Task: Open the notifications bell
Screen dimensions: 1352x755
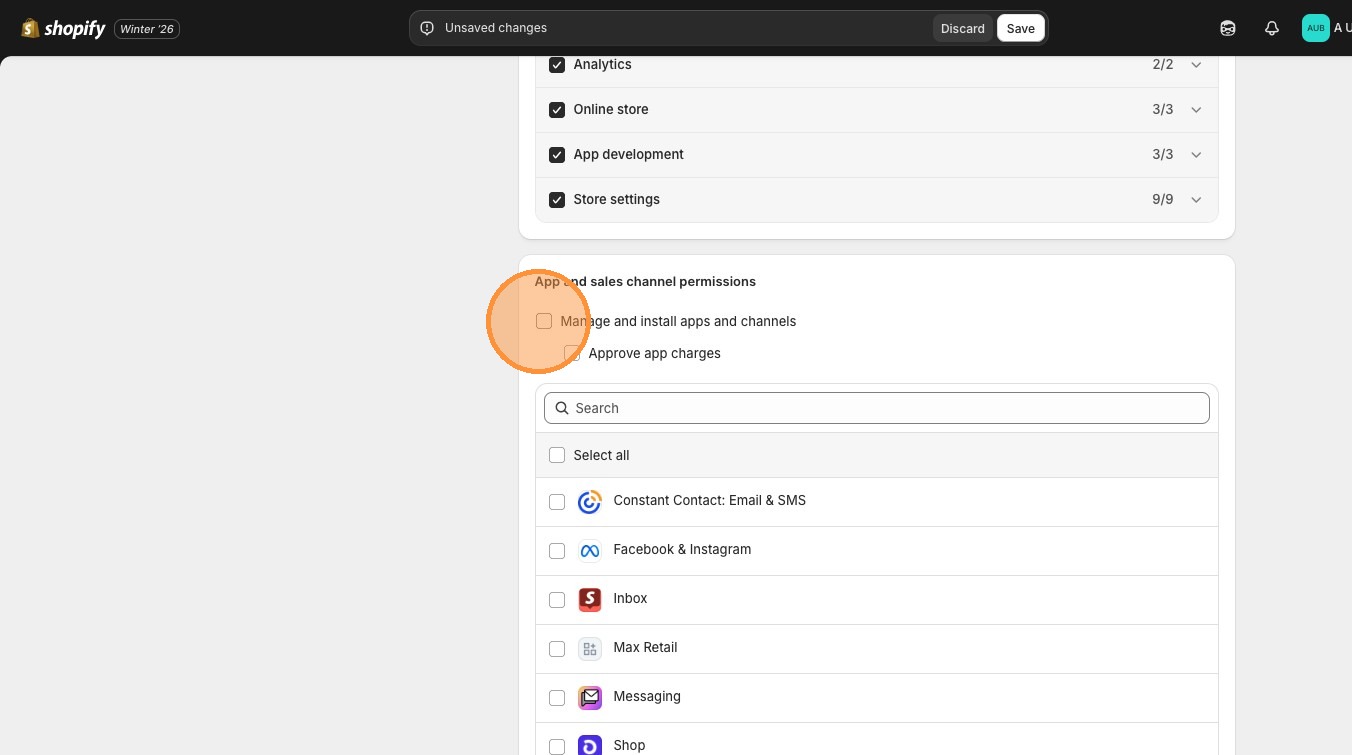Action: point(1272,28)
